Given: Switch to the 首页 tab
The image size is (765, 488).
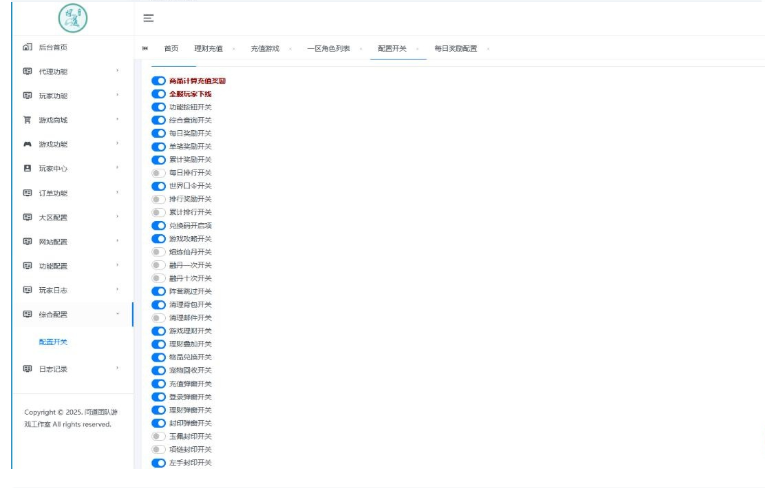Looking at the screenshot, I should coord(171,48).
